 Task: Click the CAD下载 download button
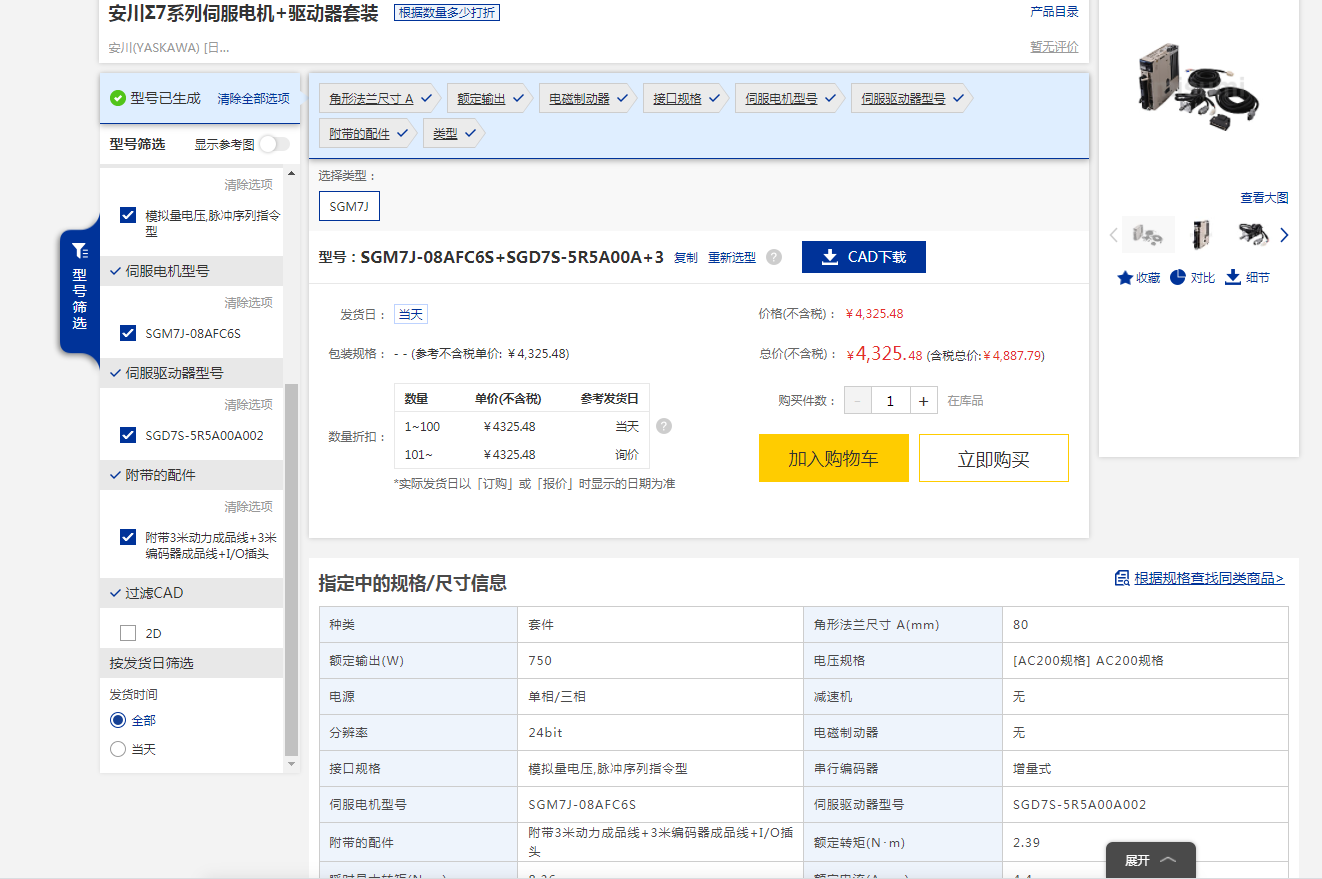(864, 257)
